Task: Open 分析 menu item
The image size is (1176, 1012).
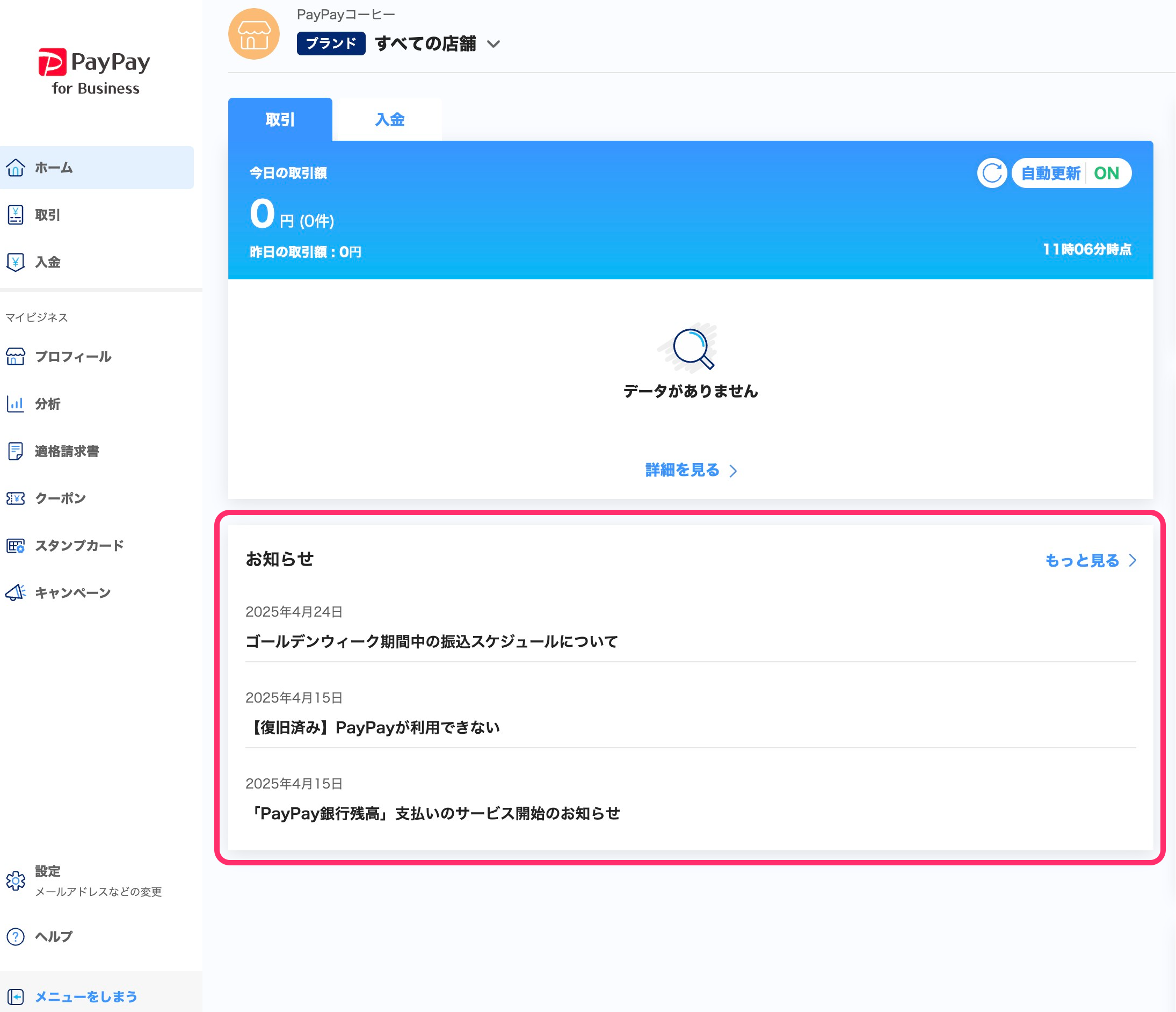Action: pos(97,404)
